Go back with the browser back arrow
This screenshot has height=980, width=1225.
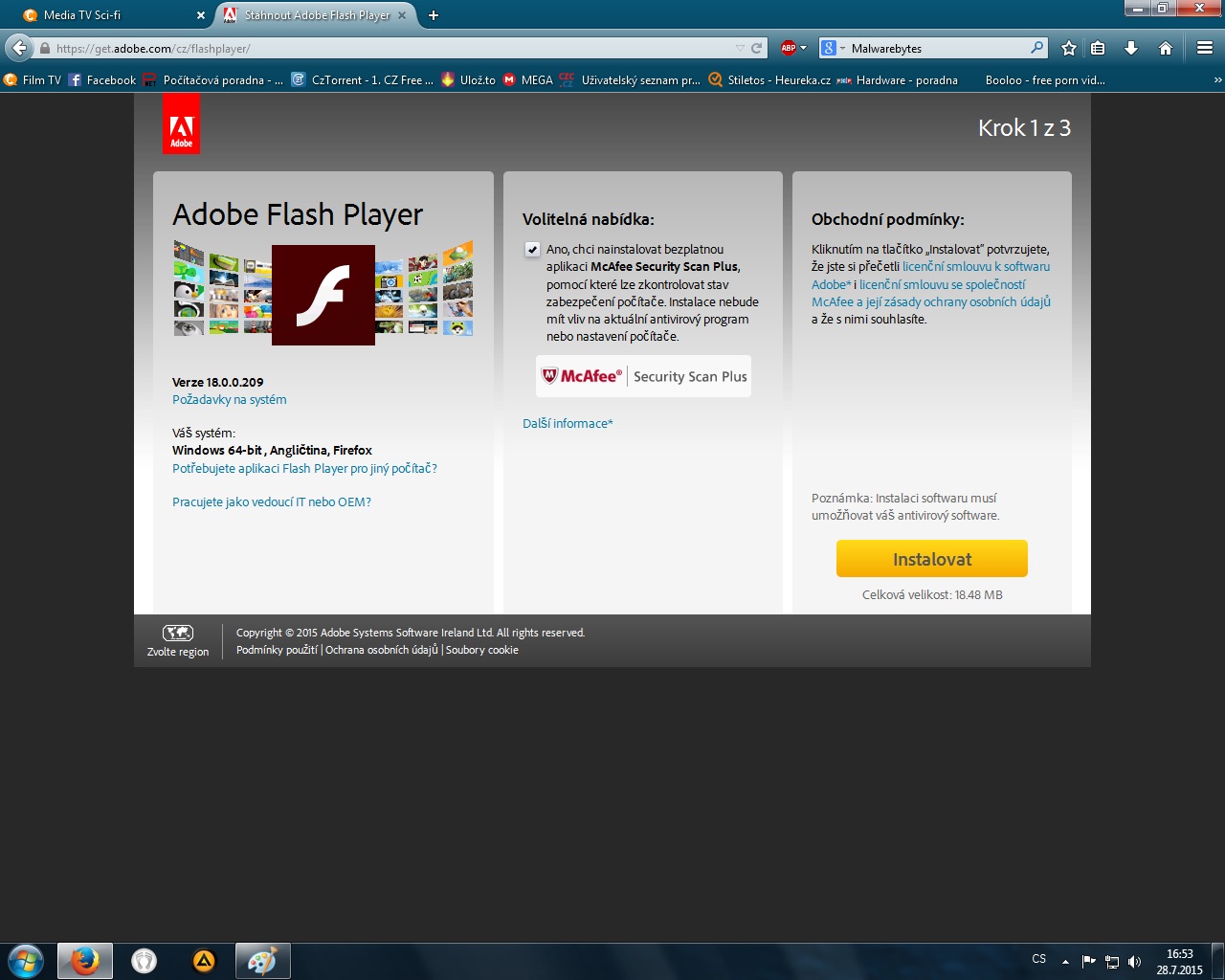pos(19,48)
